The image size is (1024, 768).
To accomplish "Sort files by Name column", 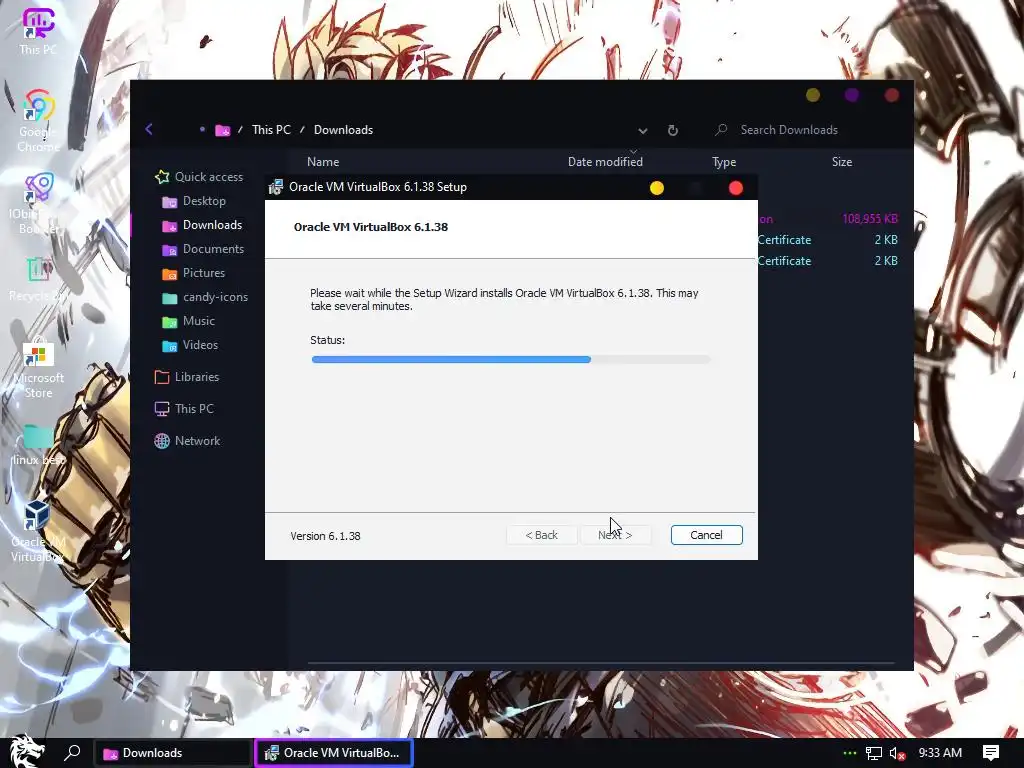I will pyautogui.click(x=323, y=161).
